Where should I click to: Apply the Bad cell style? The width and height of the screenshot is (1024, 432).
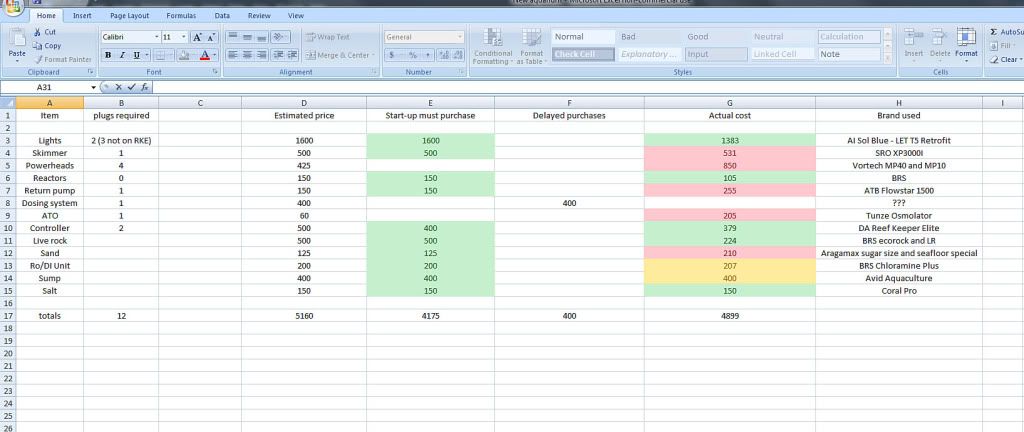(x=650, y=37)
